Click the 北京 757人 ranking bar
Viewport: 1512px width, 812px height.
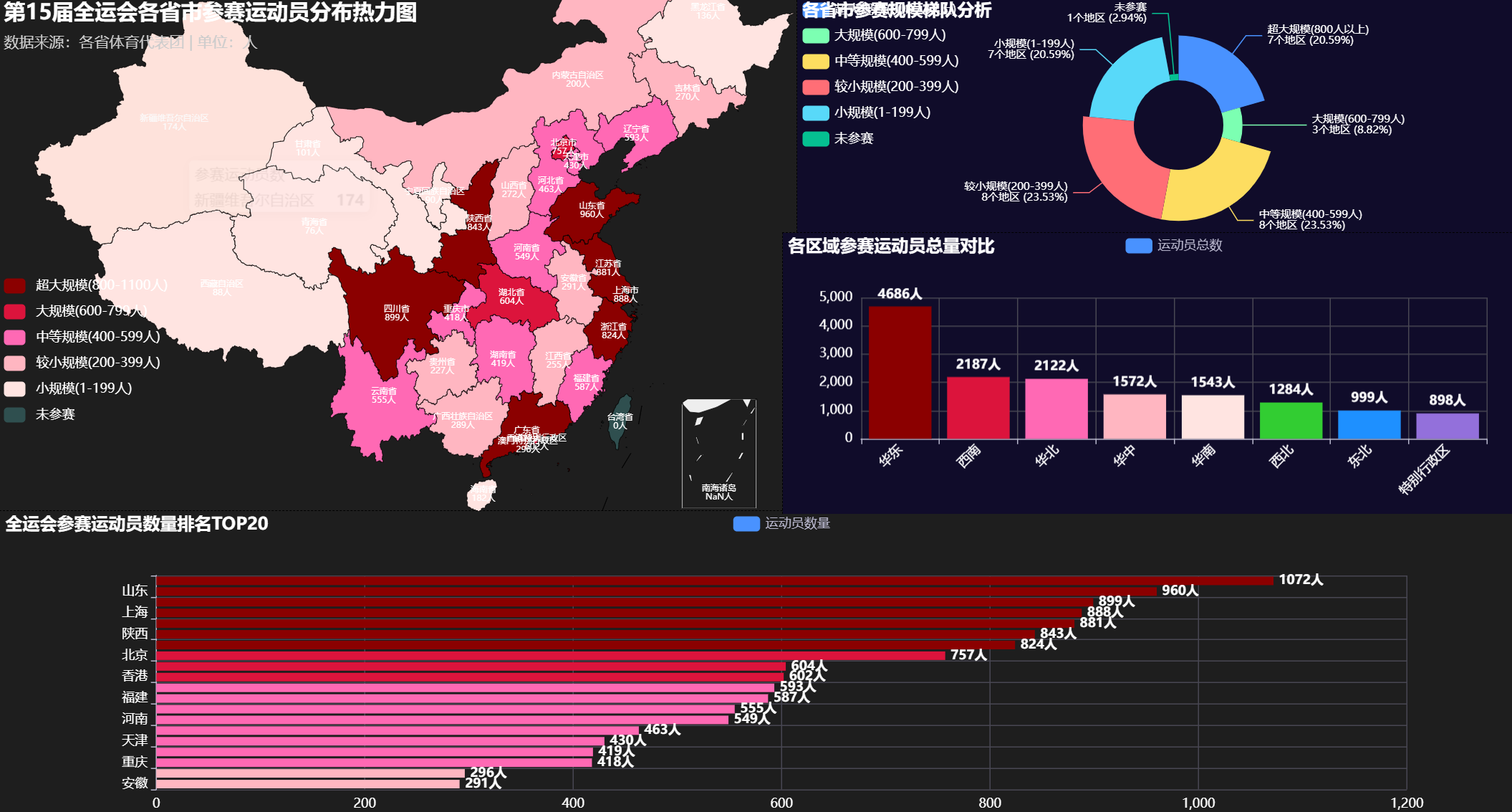coord(550,656)
